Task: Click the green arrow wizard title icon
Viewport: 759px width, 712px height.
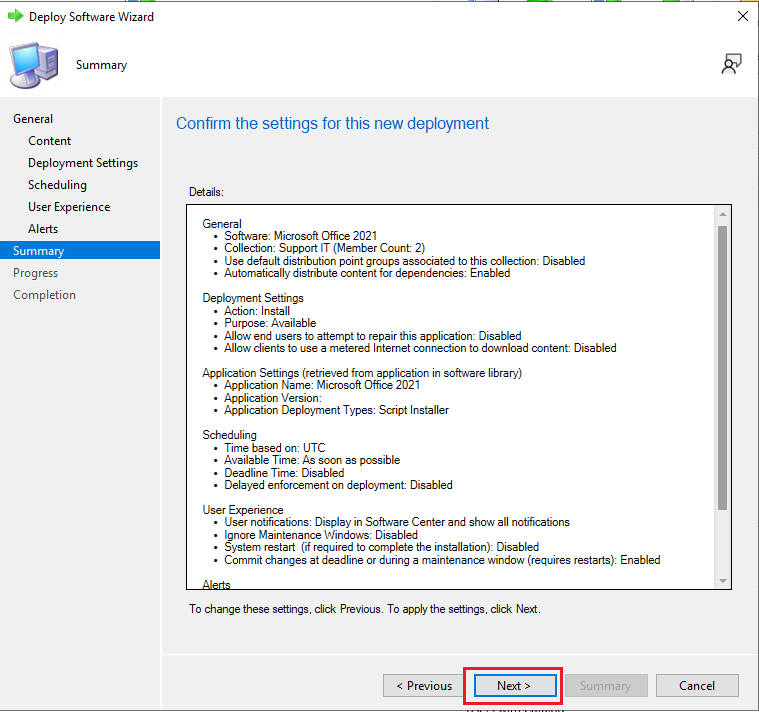Action: (x=15, y=16)
